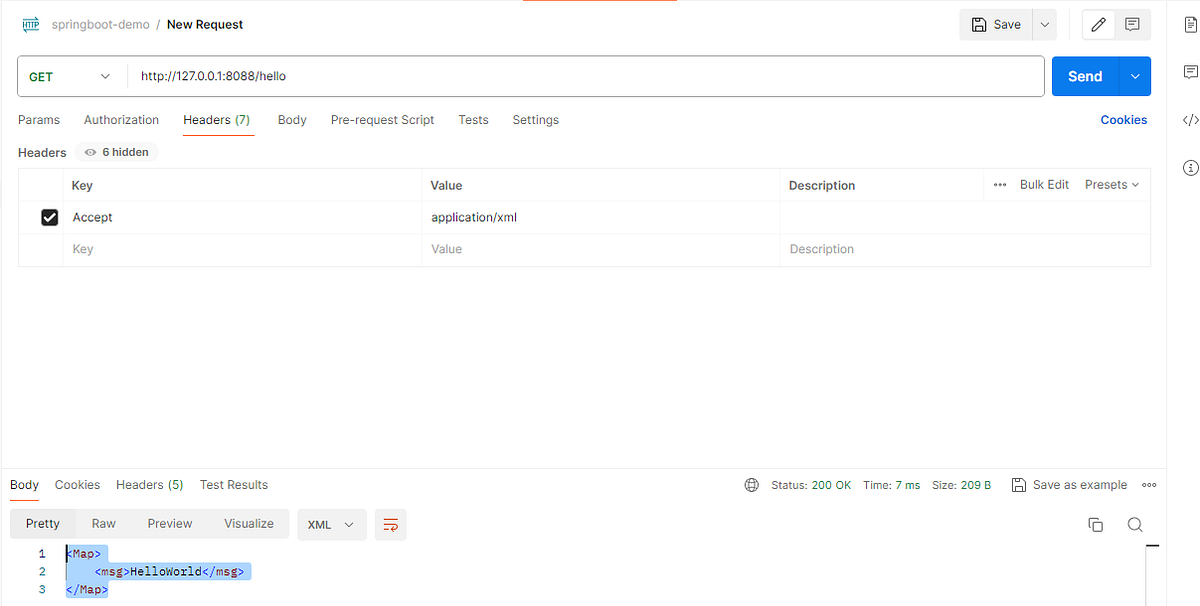
Task: Click the Send button
Action: click(1084, 75)
